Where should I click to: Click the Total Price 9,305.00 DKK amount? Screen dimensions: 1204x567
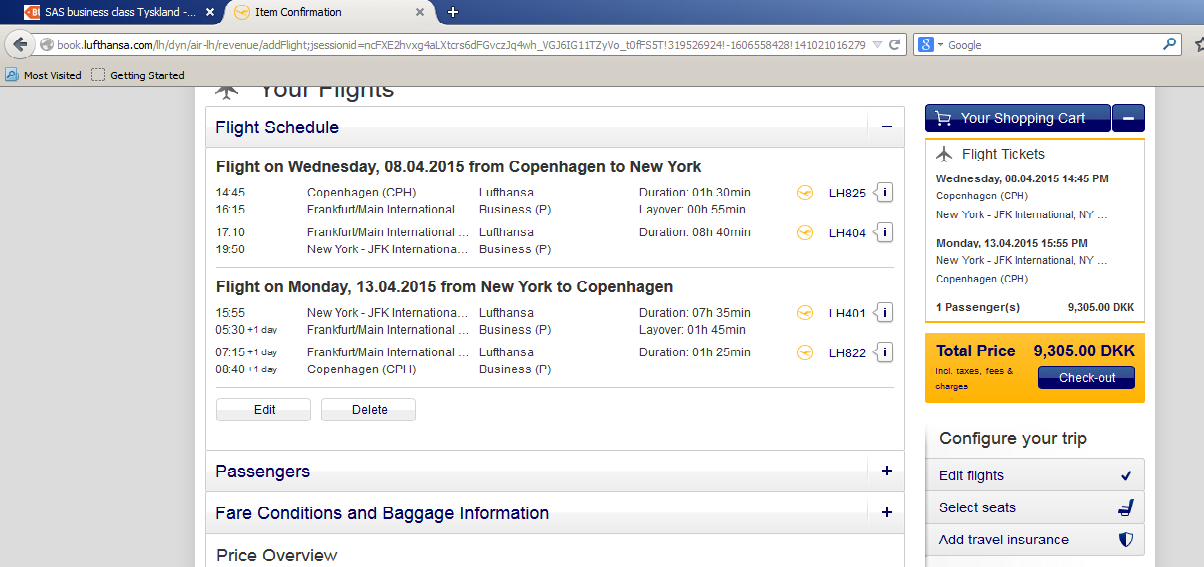click(x=1084, y=351)
